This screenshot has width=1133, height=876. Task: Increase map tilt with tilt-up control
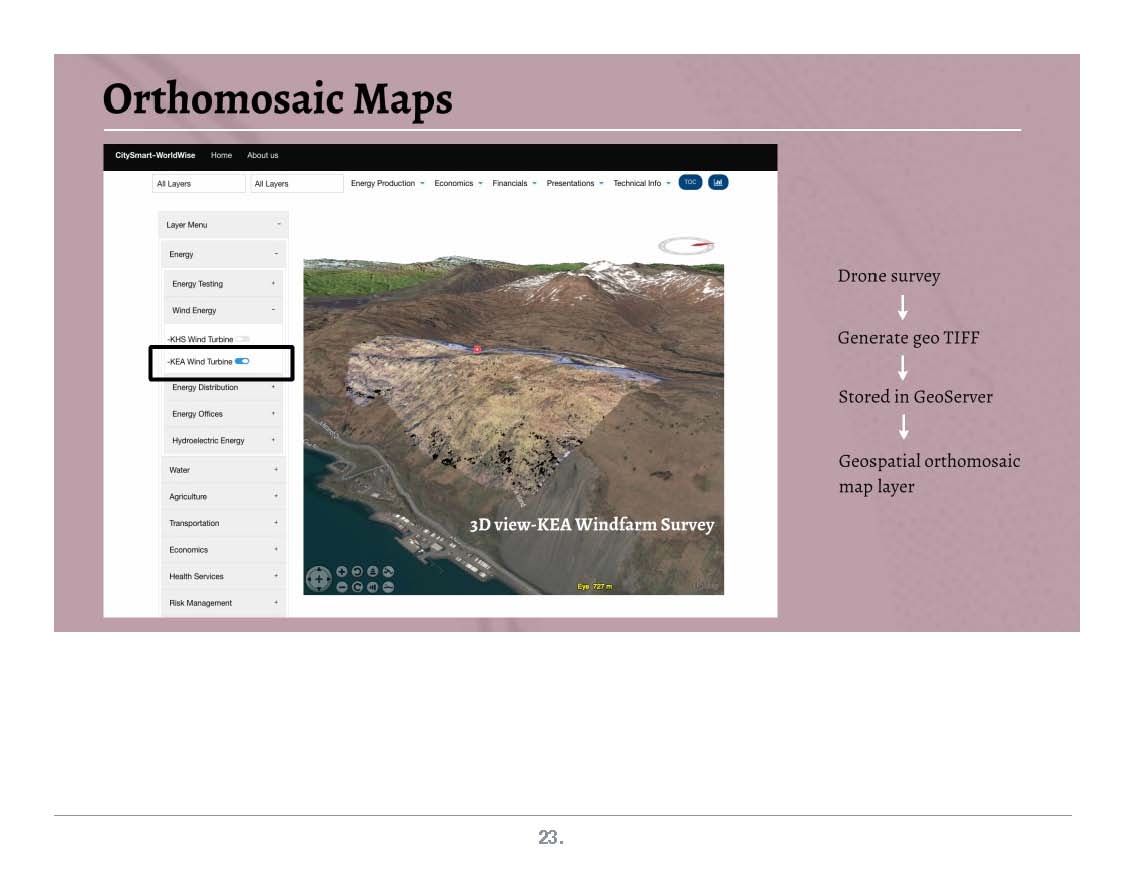[x=373, y=571]
